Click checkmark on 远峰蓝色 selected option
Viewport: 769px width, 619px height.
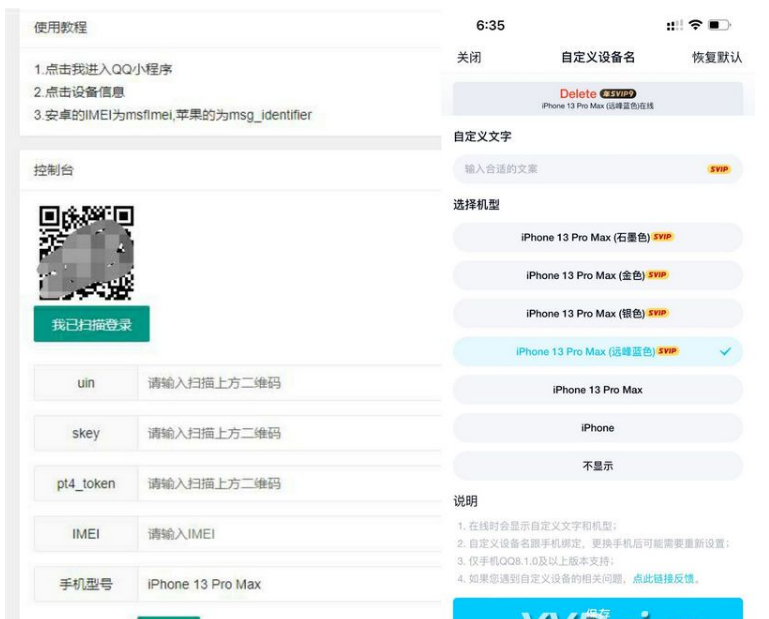coord(725,352)
